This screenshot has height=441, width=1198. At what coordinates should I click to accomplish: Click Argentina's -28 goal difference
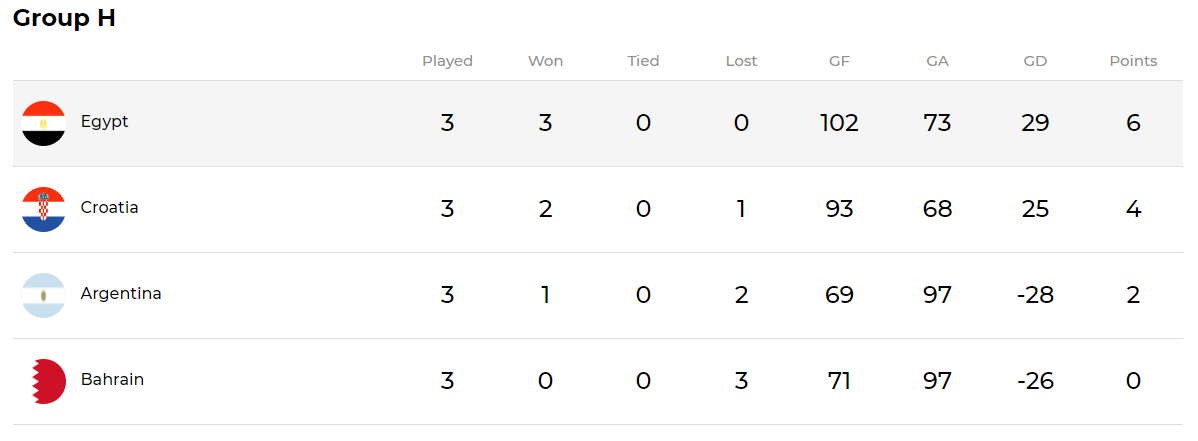1035,295
